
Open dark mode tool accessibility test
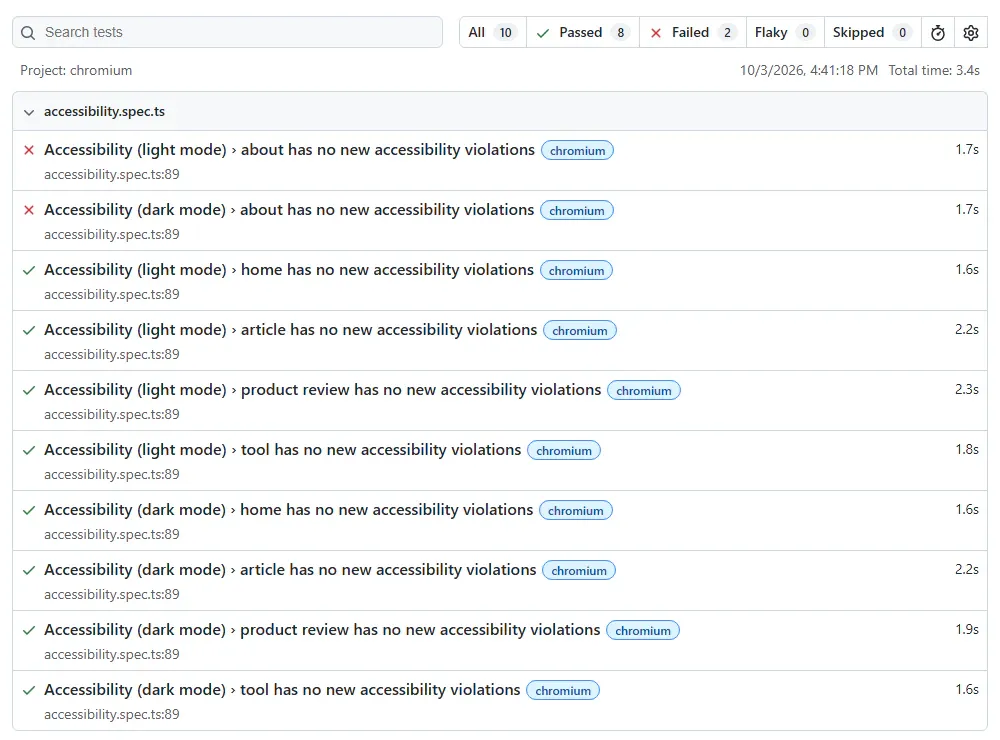pyautogui.click(x=282, y=690)
